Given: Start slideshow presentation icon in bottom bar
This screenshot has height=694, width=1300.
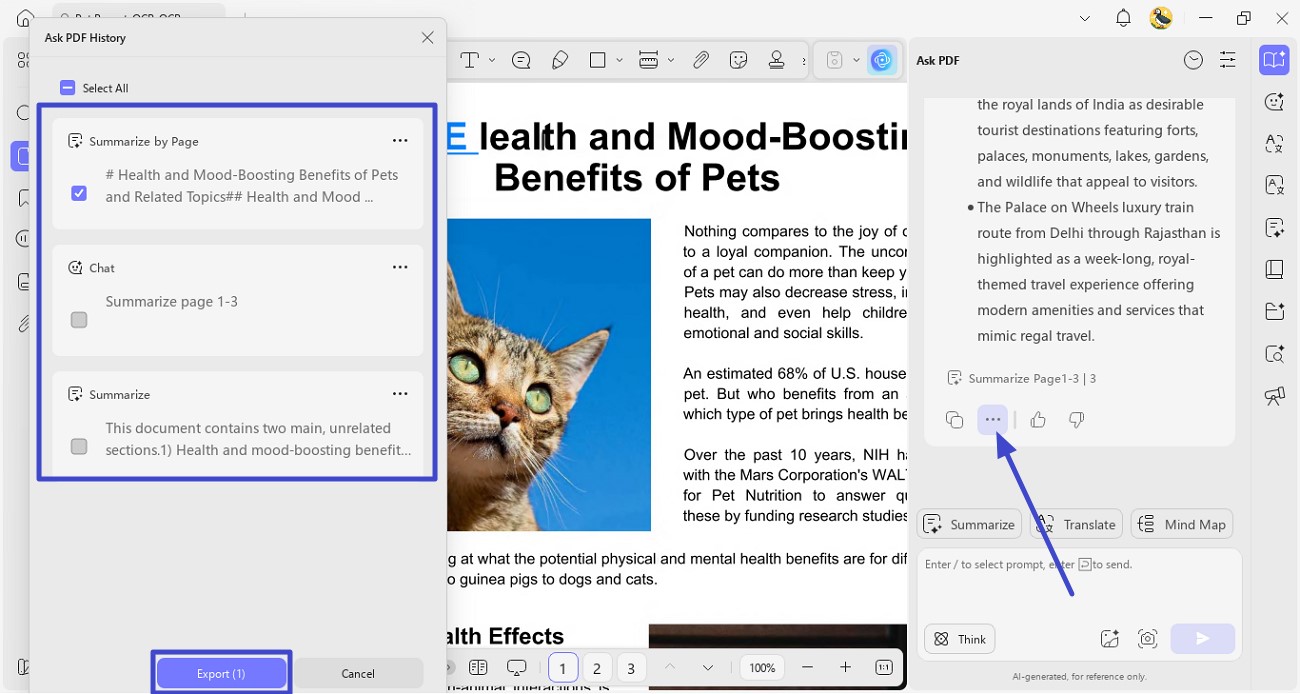Looking at the screenshot, I should pos(516,667).
